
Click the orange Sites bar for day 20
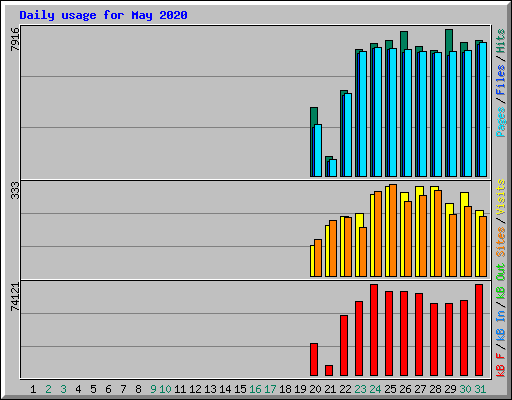pyautogui.click(x=318, y=258)
